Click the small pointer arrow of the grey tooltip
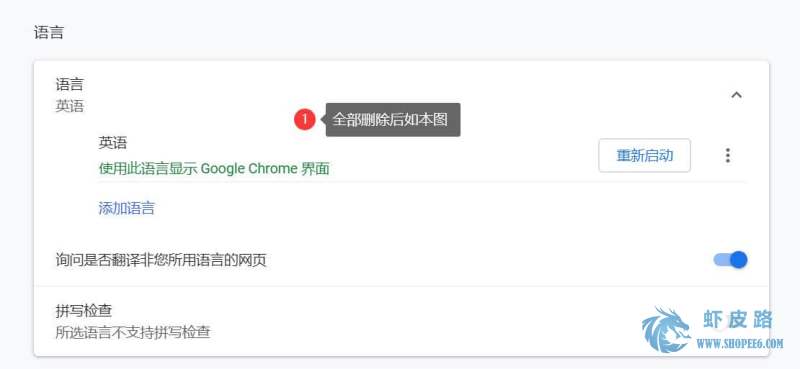Viewport: 800px width, 369px height. click(323, 119)
